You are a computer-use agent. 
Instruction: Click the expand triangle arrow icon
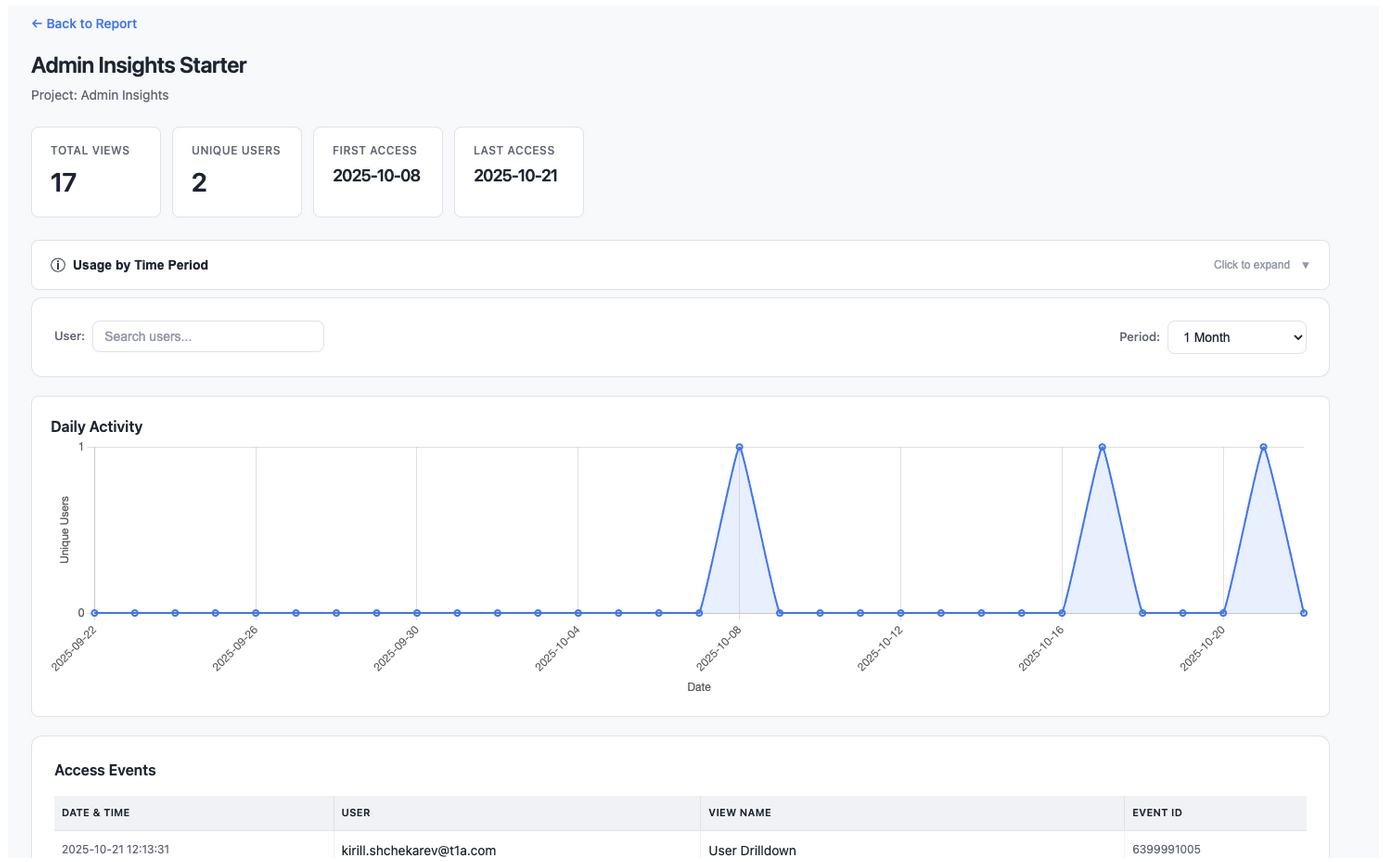pyautogui.click(x=1305, y=265)
